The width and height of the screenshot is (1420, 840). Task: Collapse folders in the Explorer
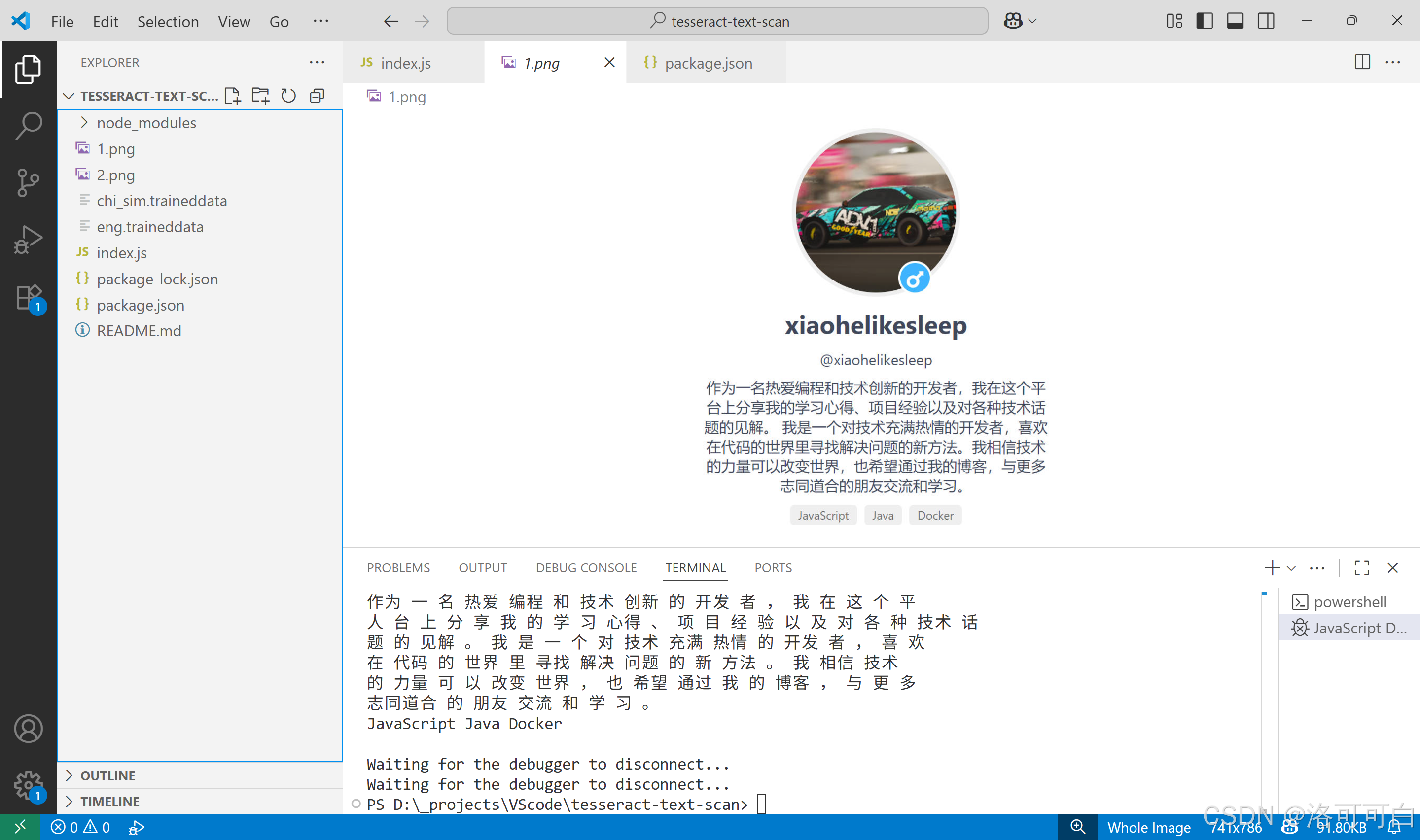coord(316,95)
